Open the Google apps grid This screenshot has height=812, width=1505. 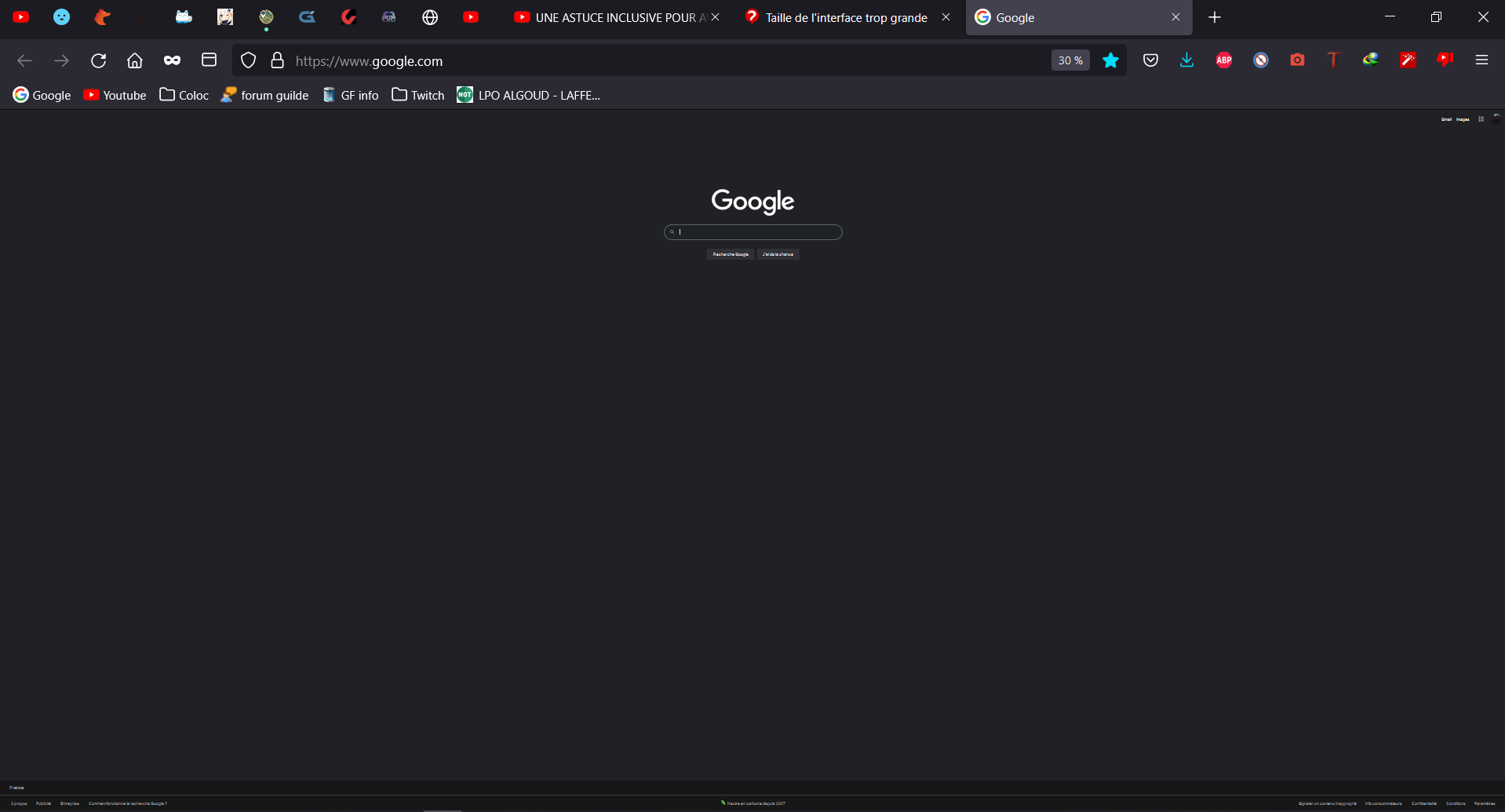(1481, 119)
